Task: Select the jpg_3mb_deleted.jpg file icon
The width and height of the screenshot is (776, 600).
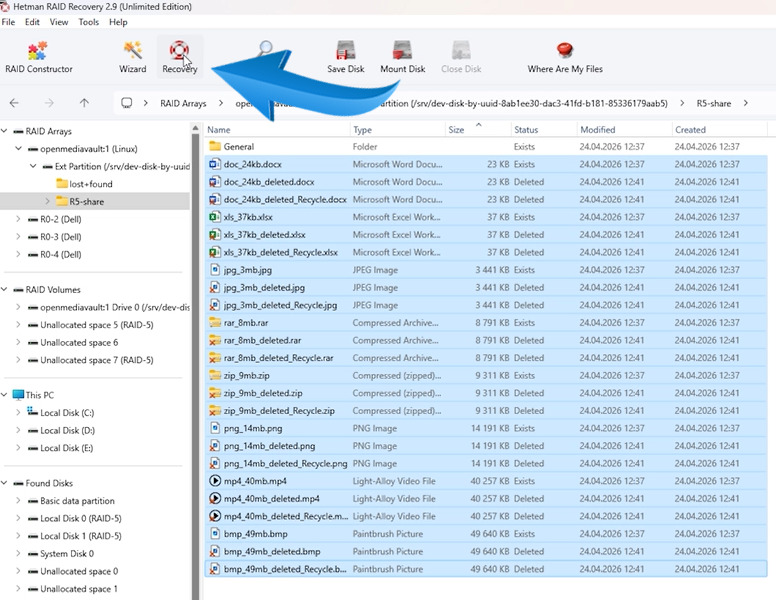Action: tap(214, 288)
